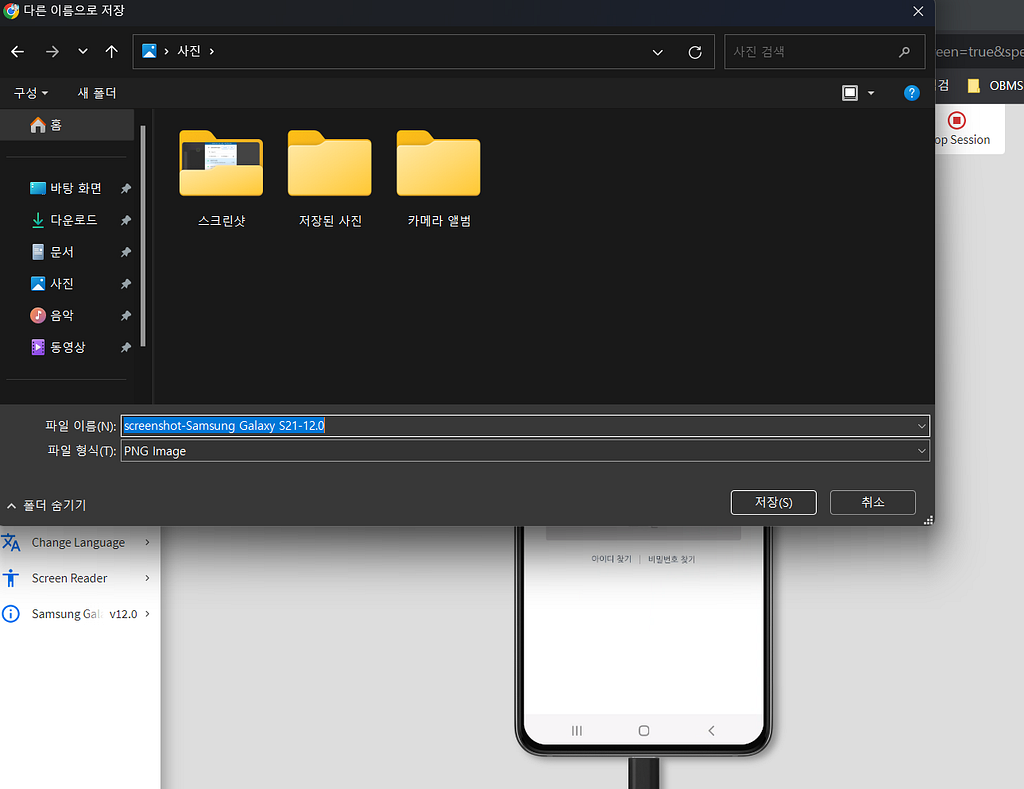Click the 저장(S) button
This screenshot has height=789, width=1024.
773,502
